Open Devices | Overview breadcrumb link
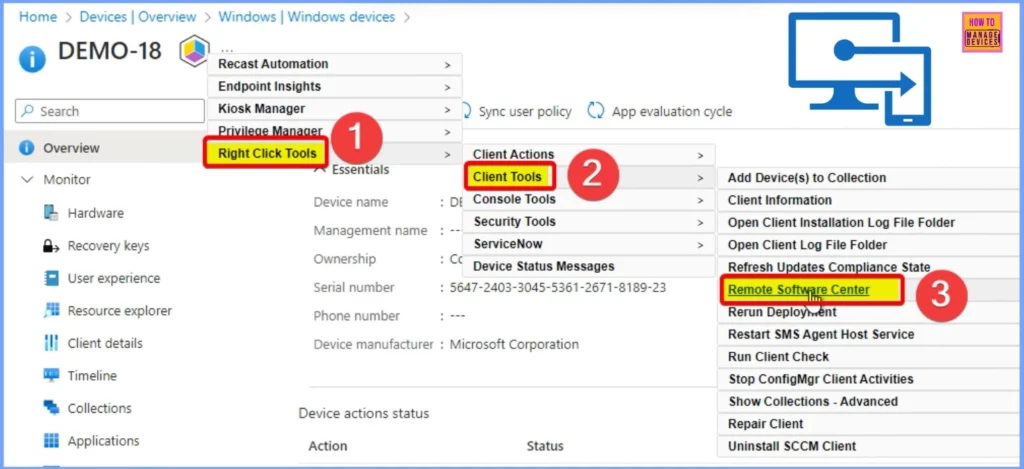The image size is (1024, 469). 138,17
